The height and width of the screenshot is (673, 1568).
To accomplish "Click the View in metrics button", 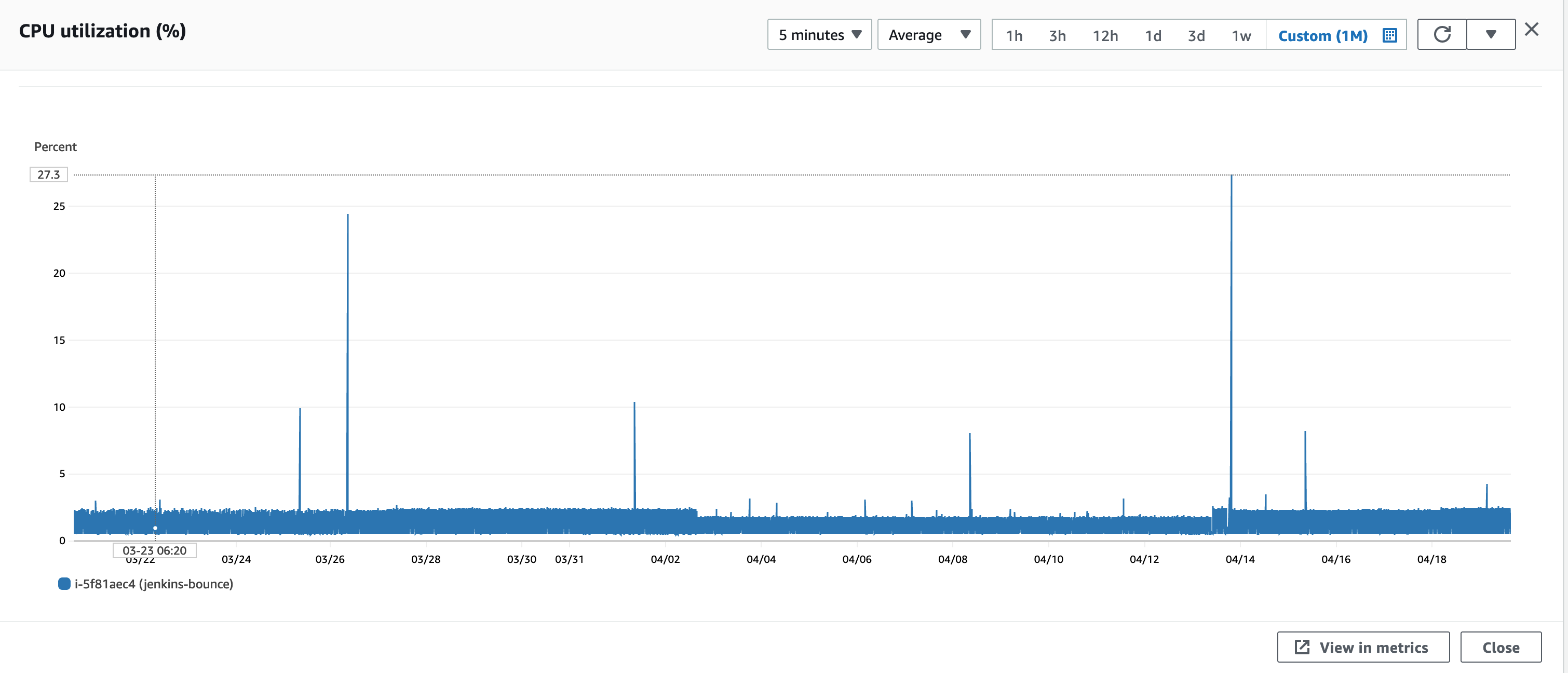I will pos(1363,647).
